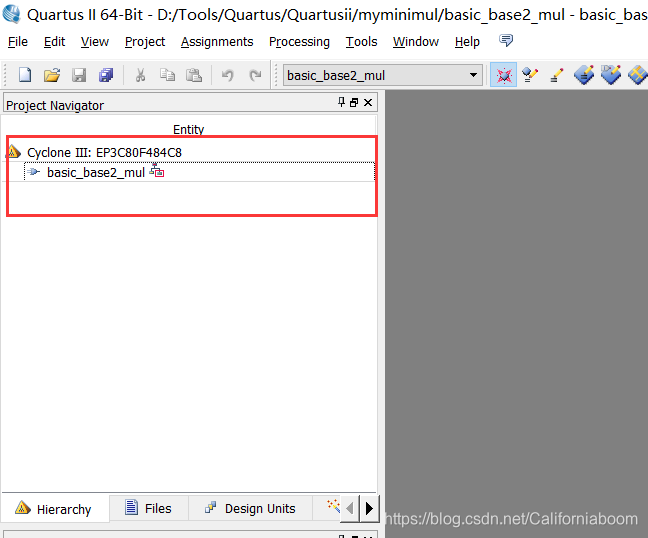Click the Quartus II globe title icon
This screenshot has width=648, height=538.
pos(12,14)
